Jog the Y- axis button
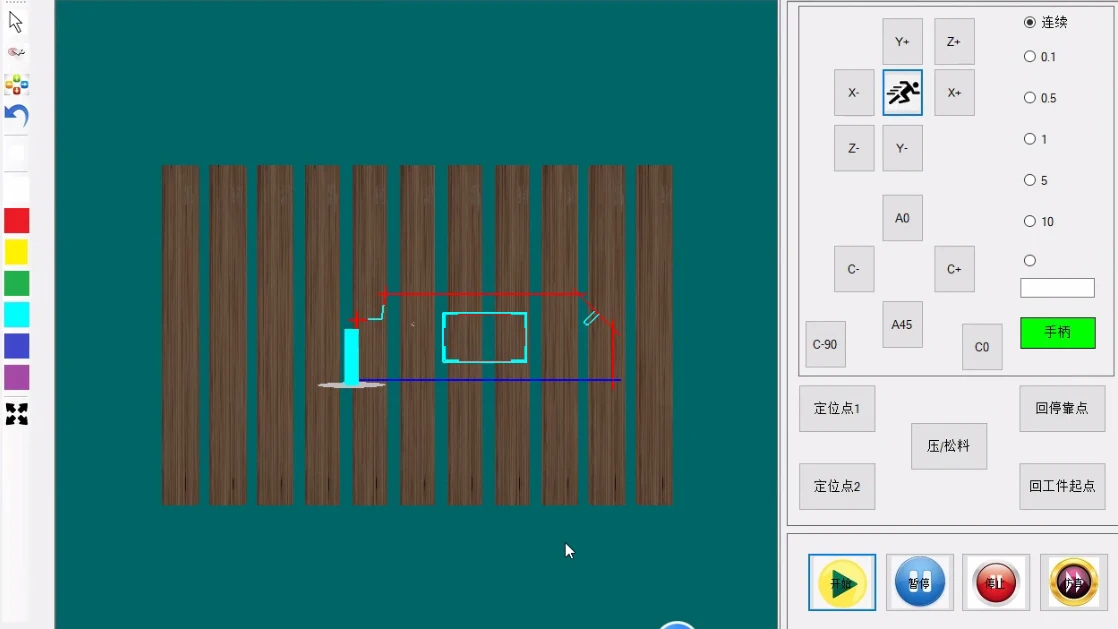This screenshot has height=629, width=1118. click(902, 148)
